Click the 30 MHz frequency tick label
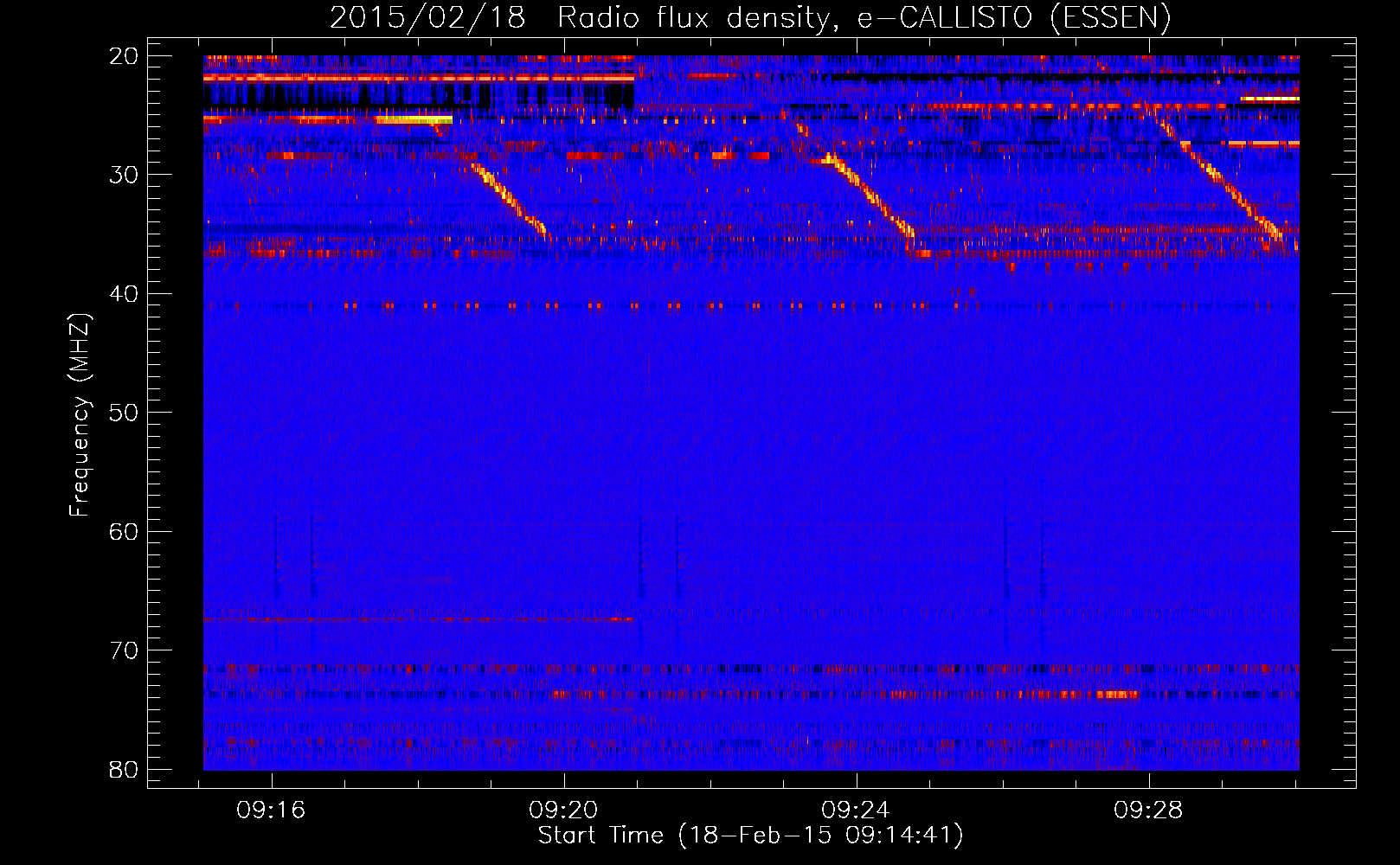This screenshot has width=1400, height=865. [x=124, y=175]
